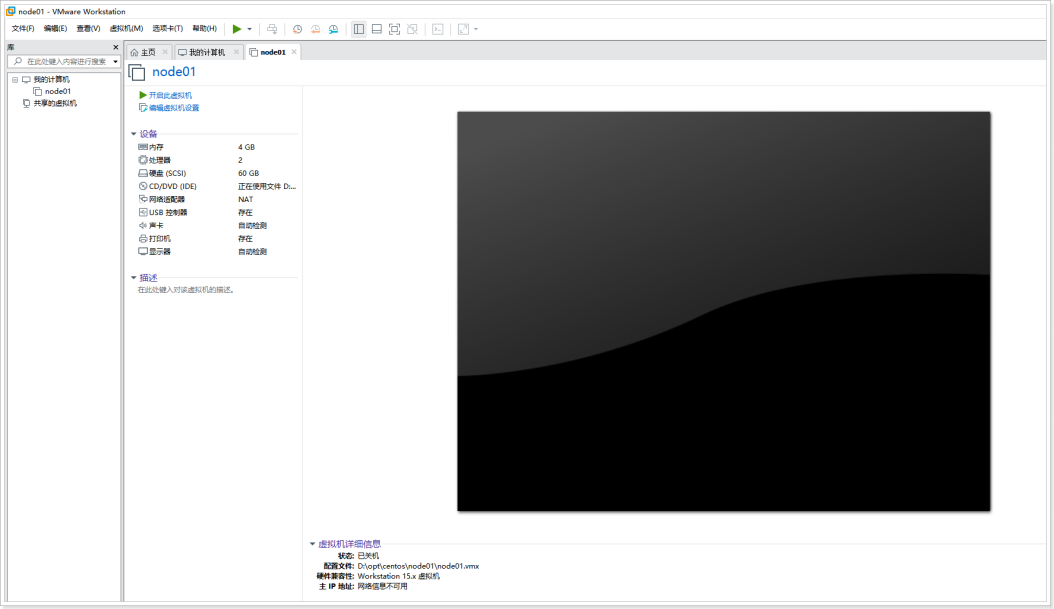This screenshot has height=609, width=1054.
Task: Take a snapshot using the clock snapshot icon
Action: tap(297, 29)
